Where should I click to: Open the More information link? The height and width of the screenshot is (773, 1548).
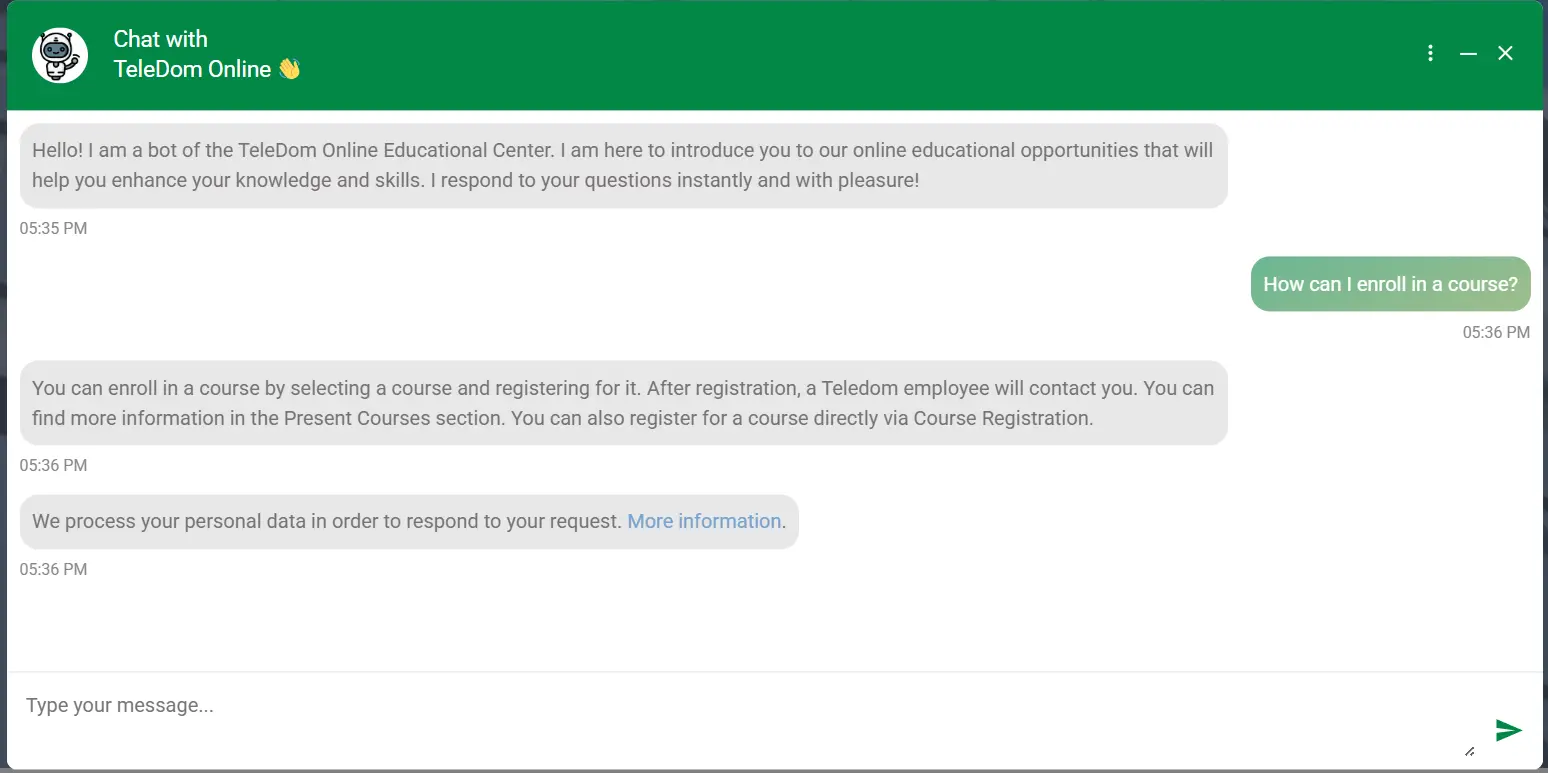(x=704, y=521)
